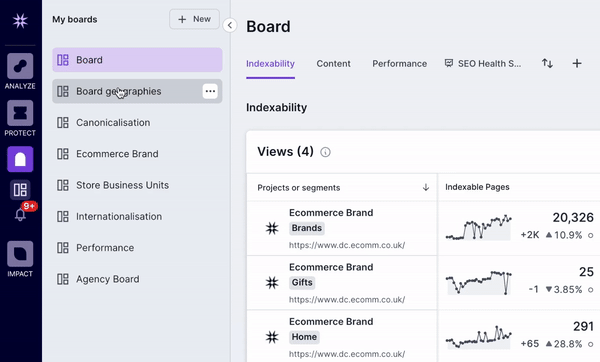Click the 28.8% increase indicator
The height and width of the screenshot is (362, 600).
(x=564, y=344)
